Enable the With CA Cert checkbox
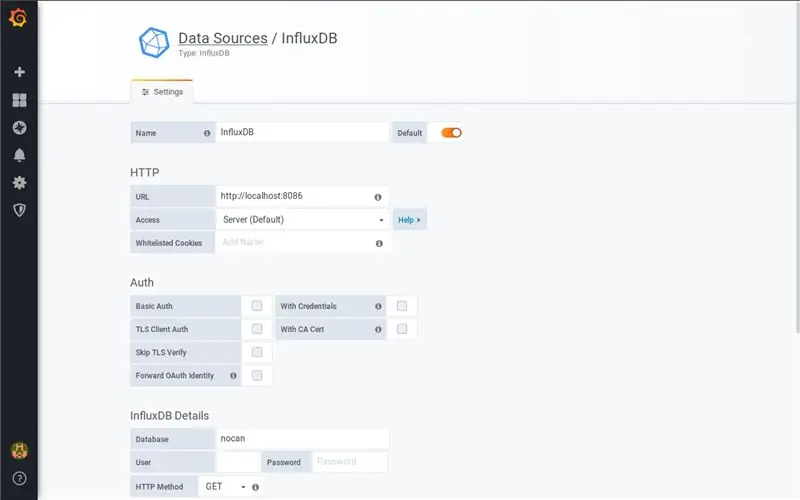 pyautogui.click(x=402, y=329)
